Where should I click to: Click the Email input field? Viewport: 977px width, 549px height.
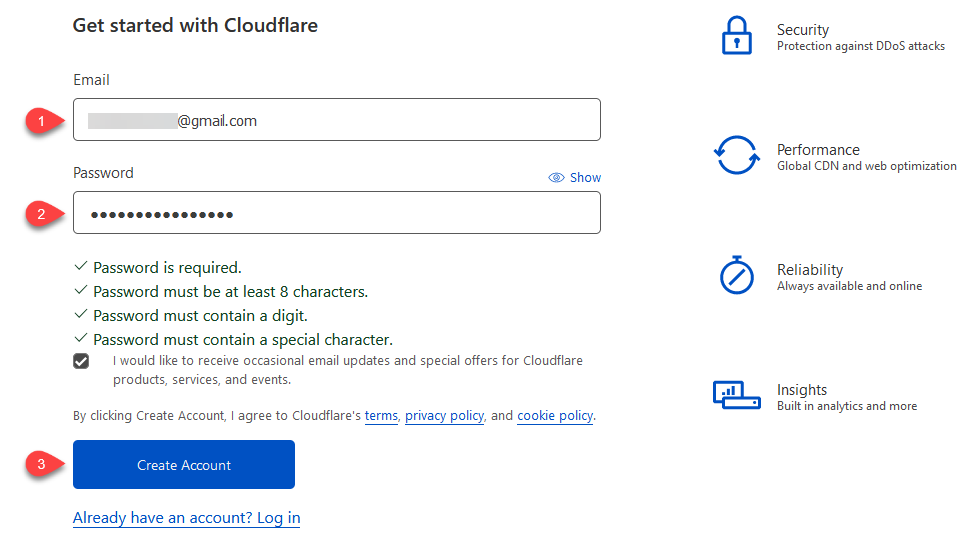tap(336, 120)
